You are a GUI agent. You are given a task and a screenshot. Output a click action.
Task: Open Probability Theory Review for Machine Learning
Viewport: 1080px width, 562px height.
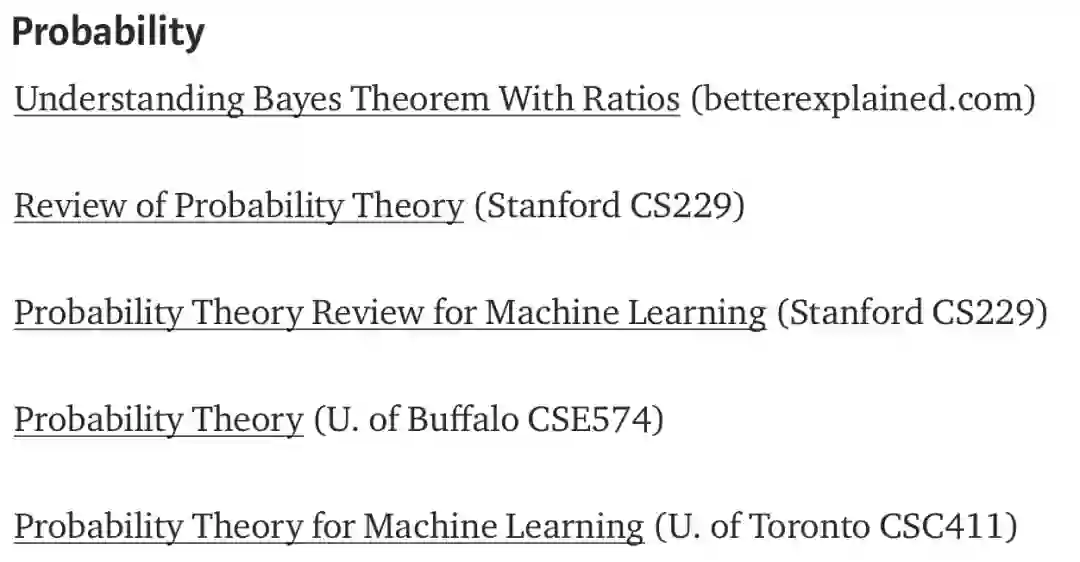(x=389, y=313)
